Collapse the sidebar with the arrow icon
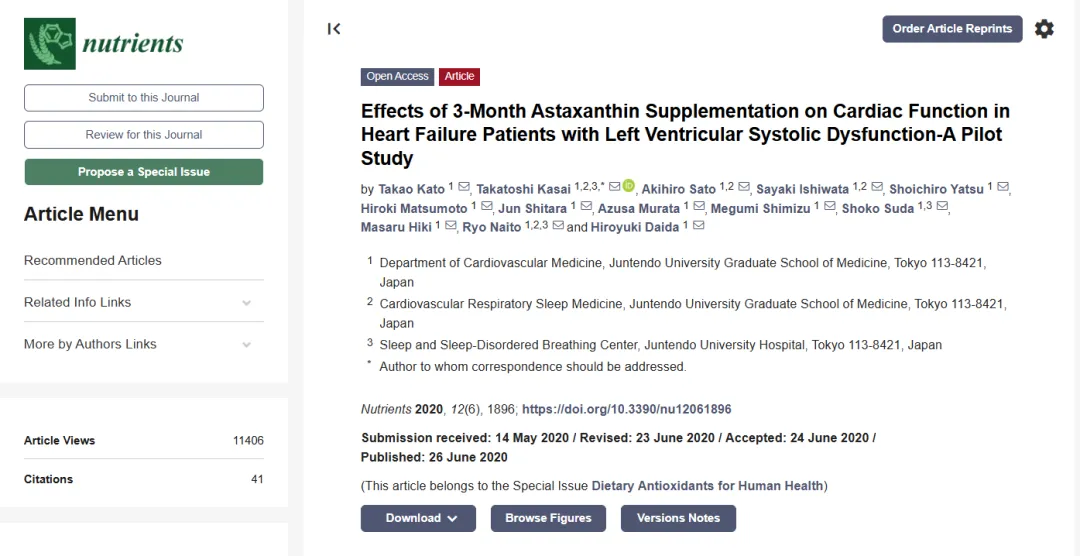The image size is (1080, 556). tap(334, 29)
